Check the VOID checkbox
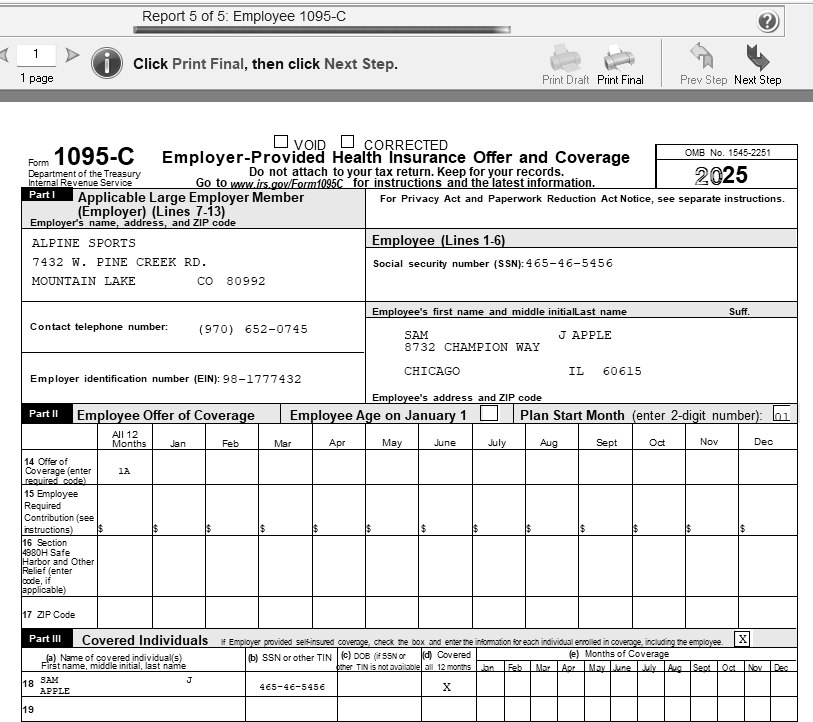 [281, 142]
